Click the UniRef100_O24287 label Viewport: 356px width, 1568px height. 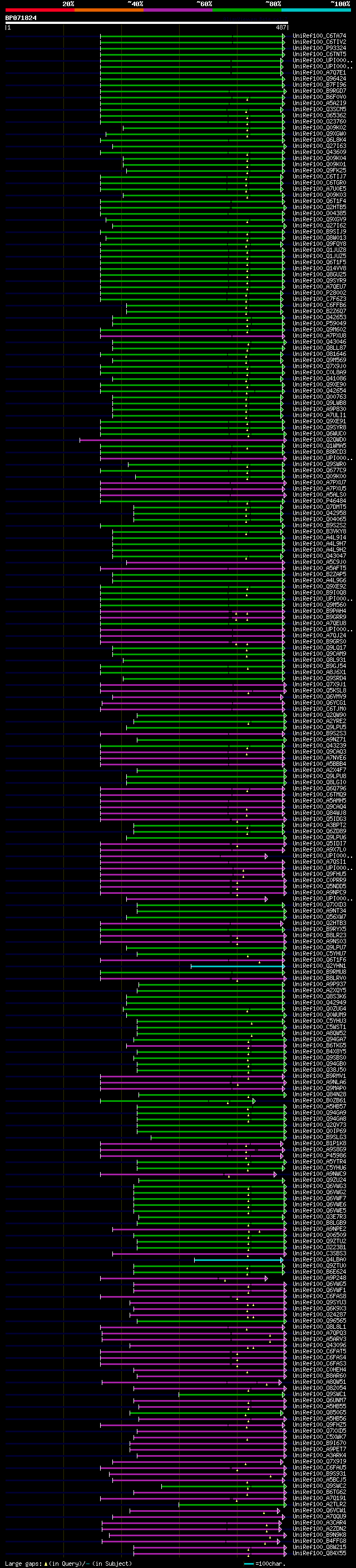(319, 1315)
